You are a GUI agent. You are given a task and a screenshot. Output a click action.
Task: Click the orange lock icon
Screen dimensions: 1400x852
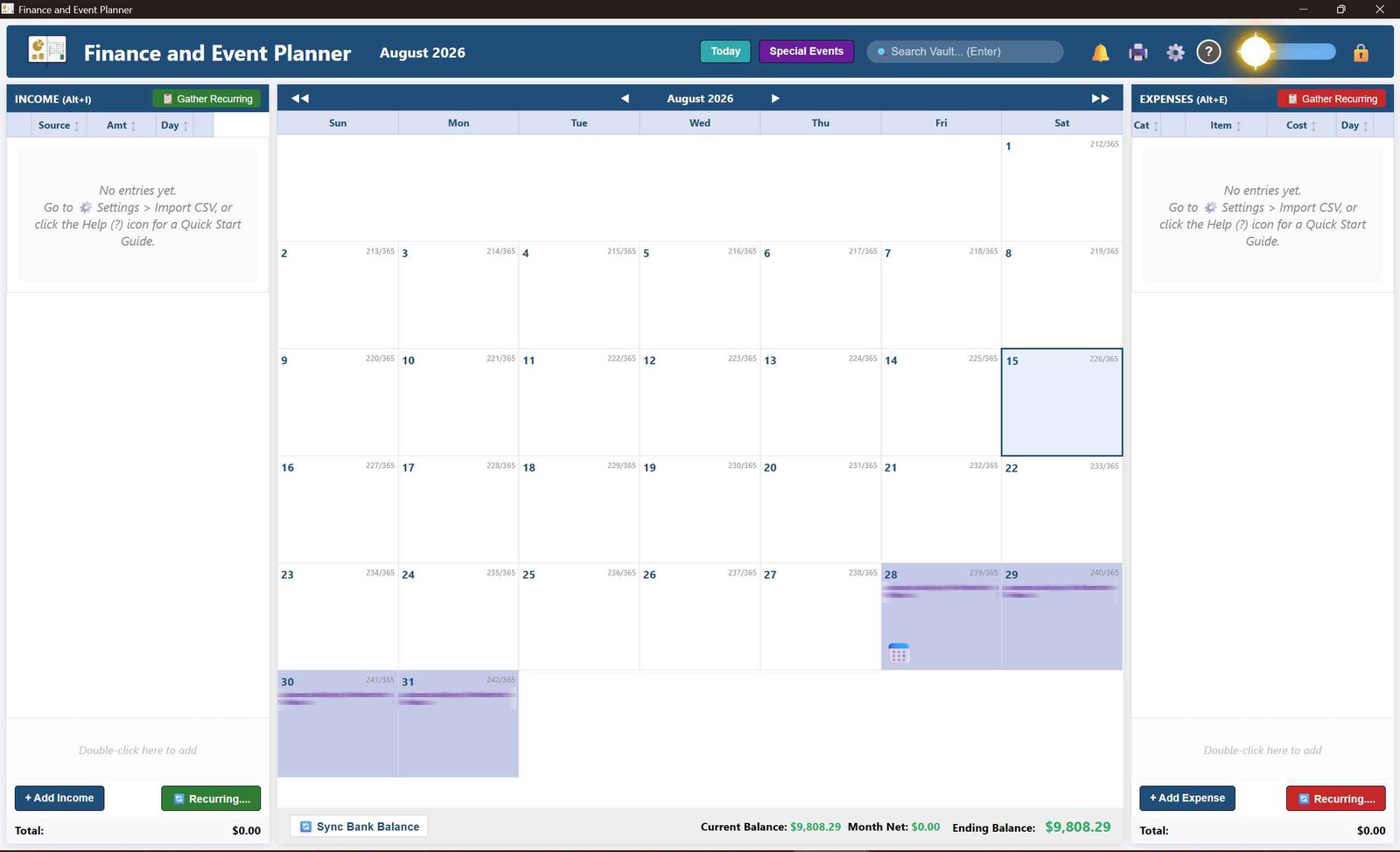(1361, 52)
